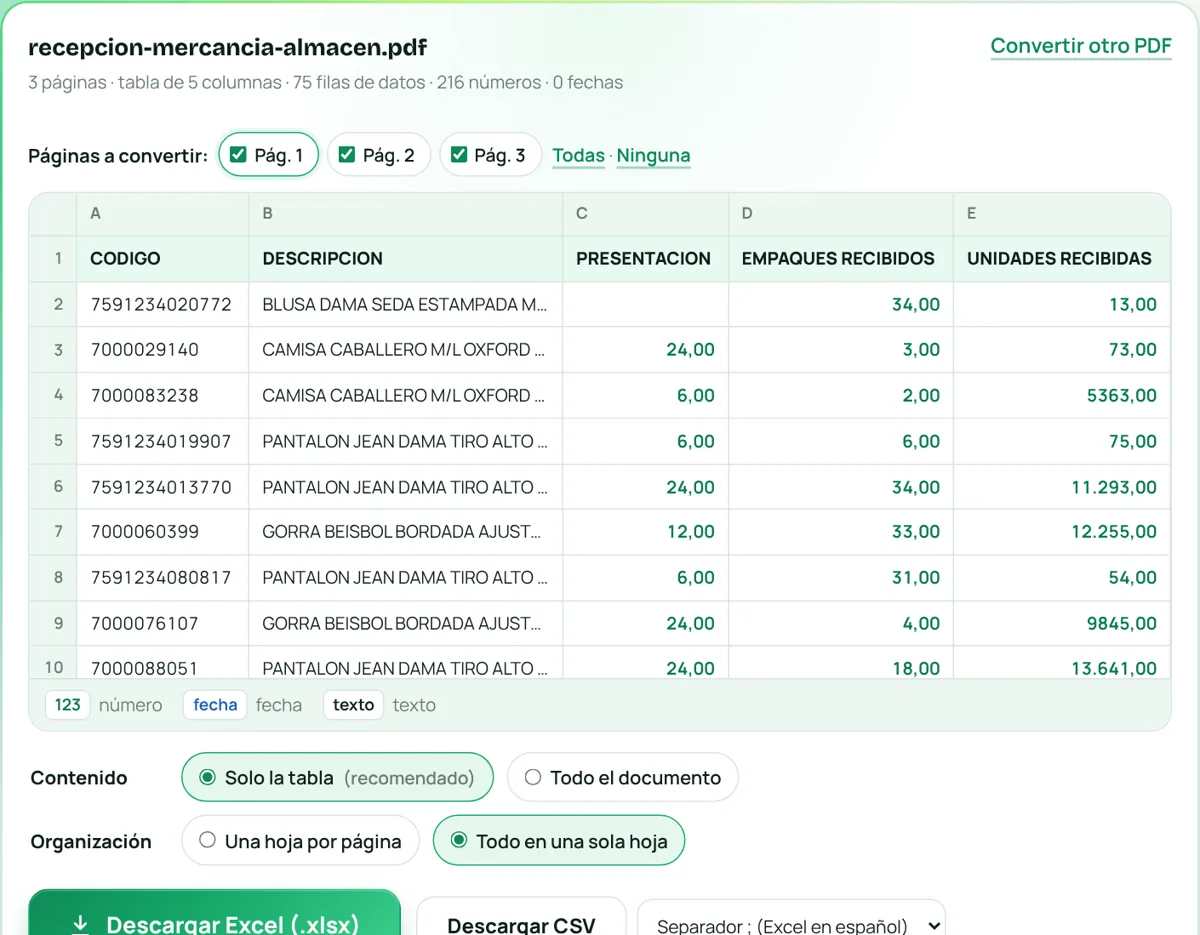Screen dimensions: 1200x935
Task: Click code cell 7000088051
Action: click(x=163, y=664)
